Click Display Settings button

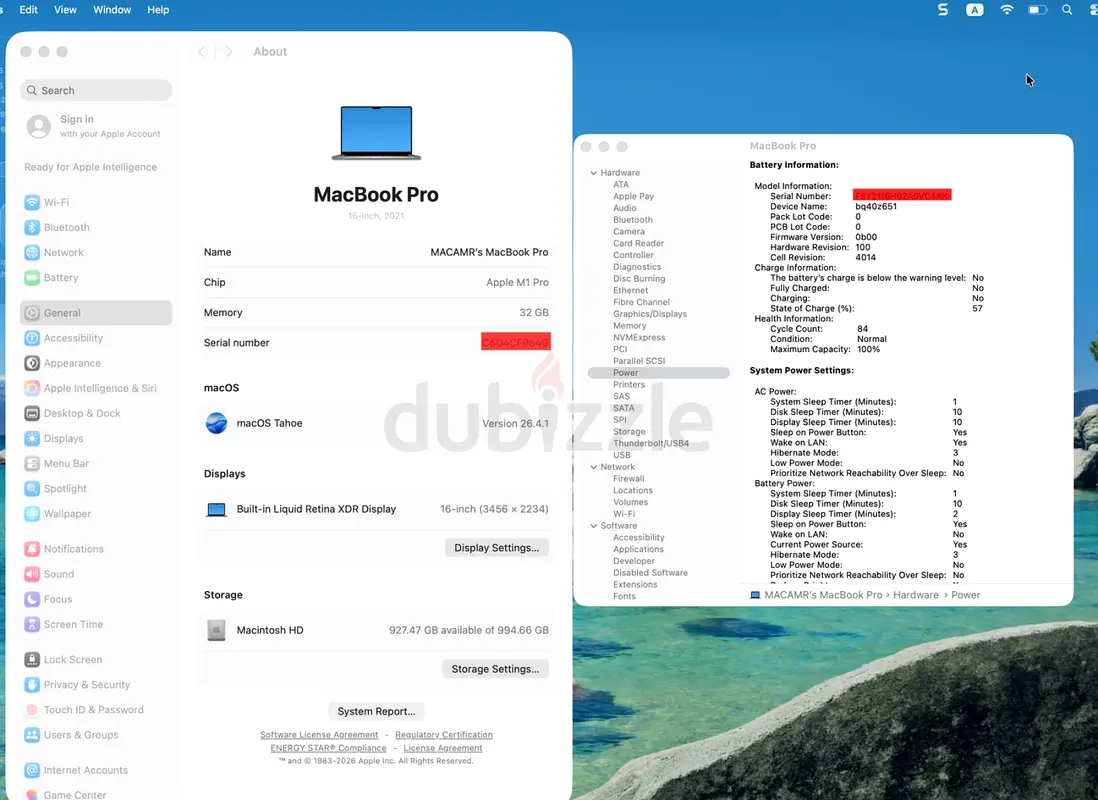click(496, 548)
